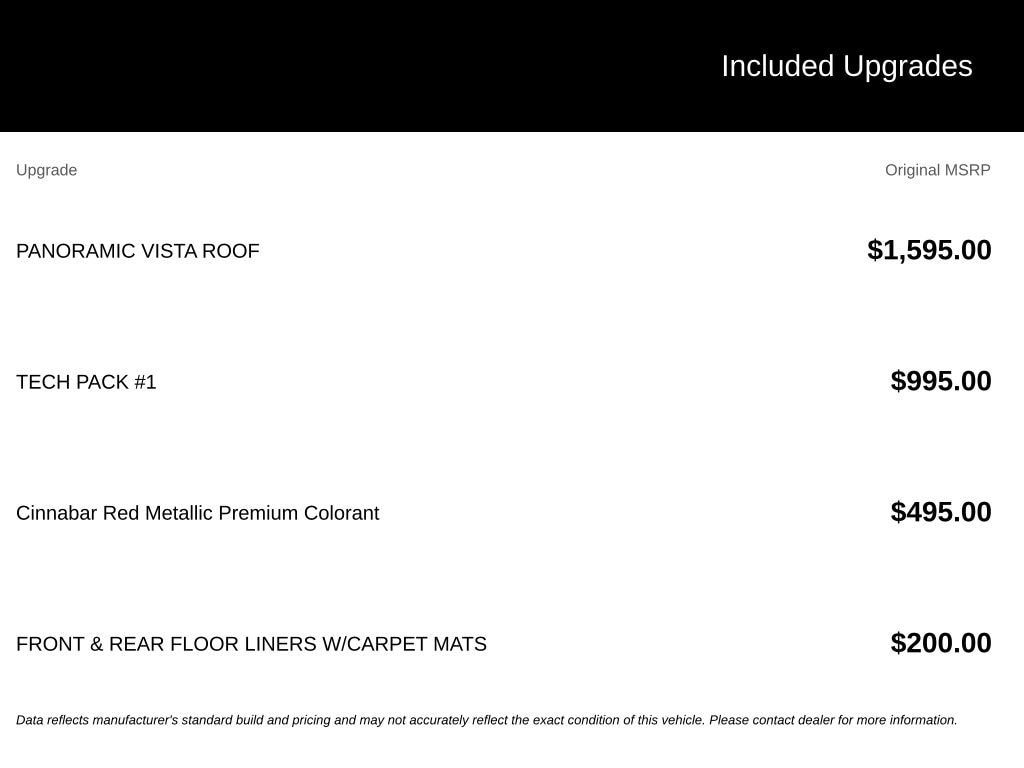Select Cinnabar Red Metallic Premium Colorant
This screenshot has height=768, width=1024.
[197, 513]
